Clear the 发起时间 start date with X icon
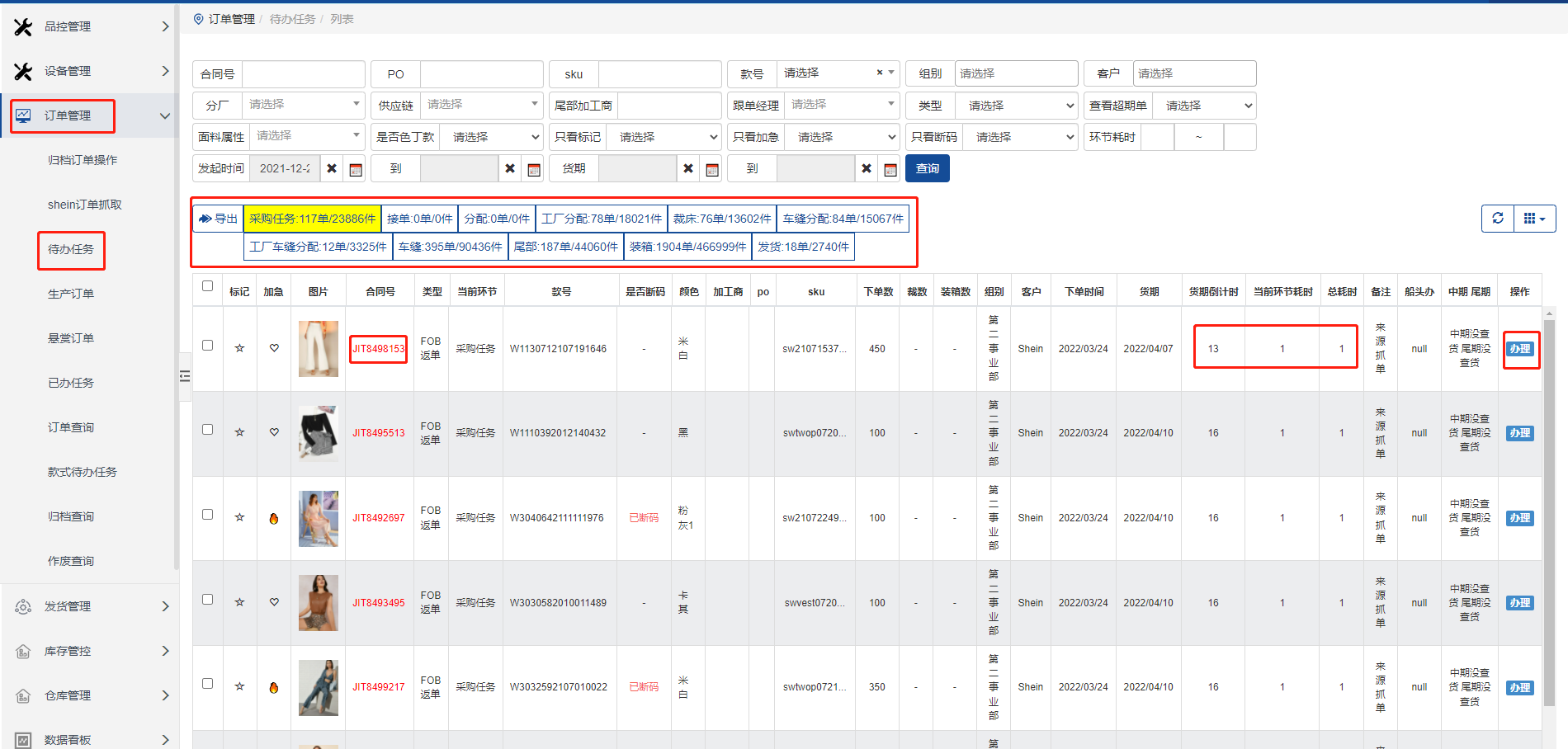1568x749 pixels. [332, 168]
